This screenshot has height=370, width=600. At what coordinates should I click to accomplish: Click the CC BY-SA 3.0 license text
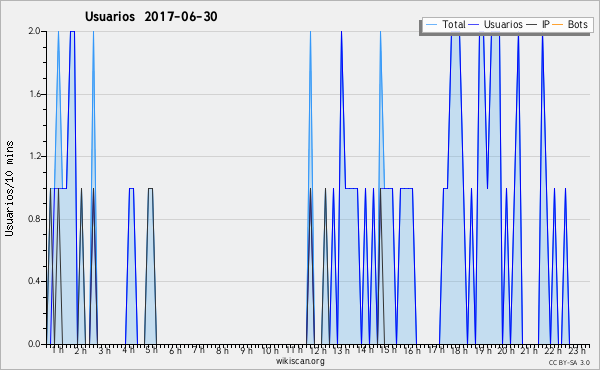click(x=569, y=362)
